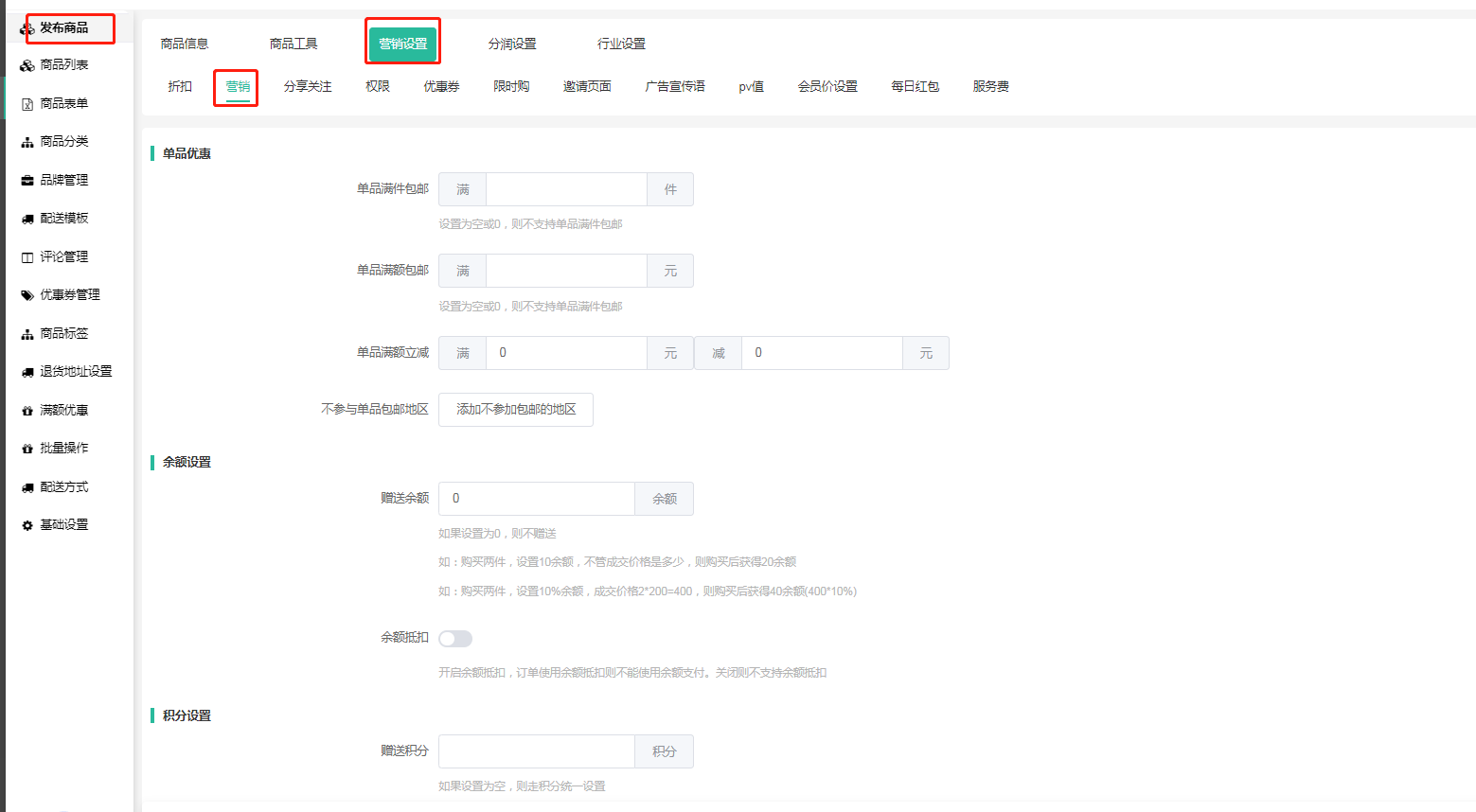
Task: Click the 品牌管理 briefcase icon
Action: click(27, 181)
